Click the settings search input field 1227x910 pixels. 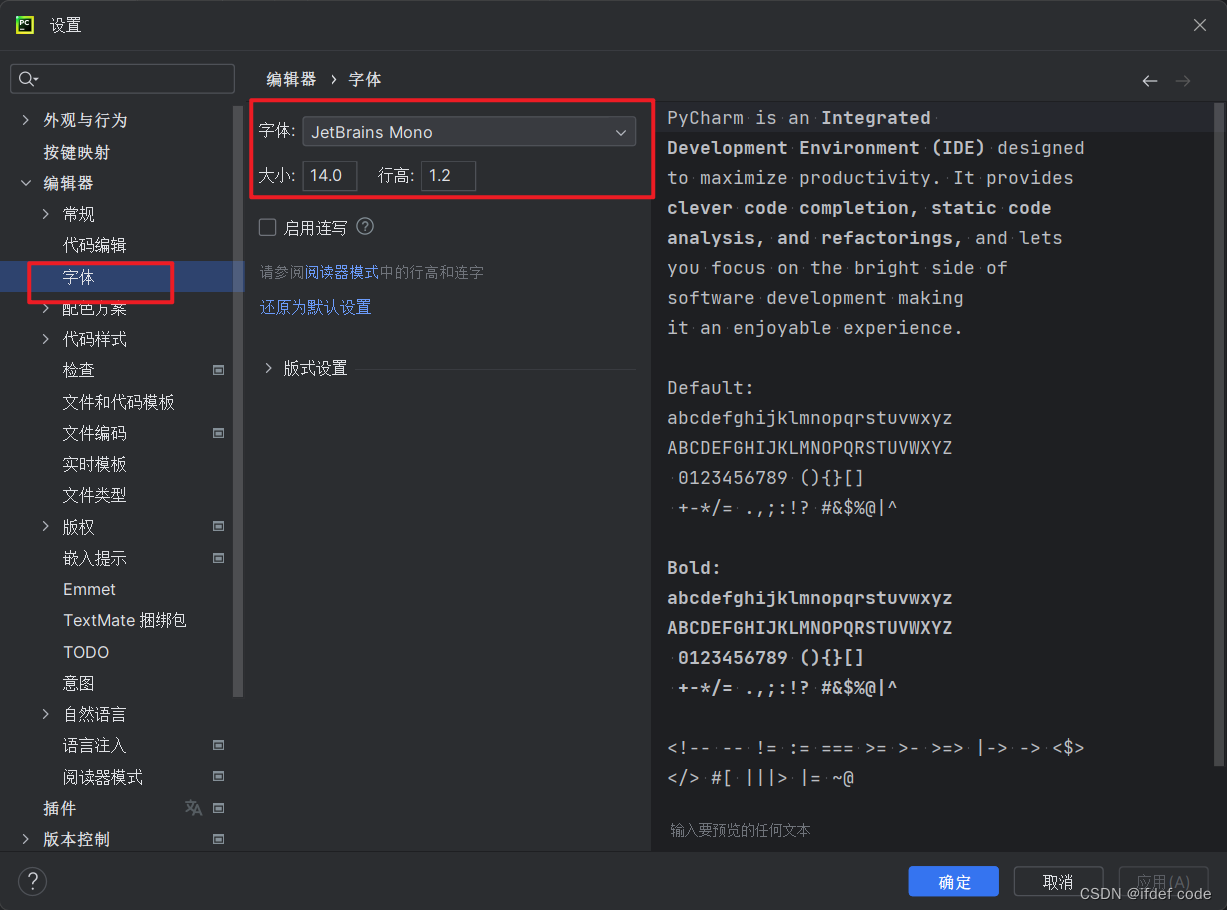point(122,79)
